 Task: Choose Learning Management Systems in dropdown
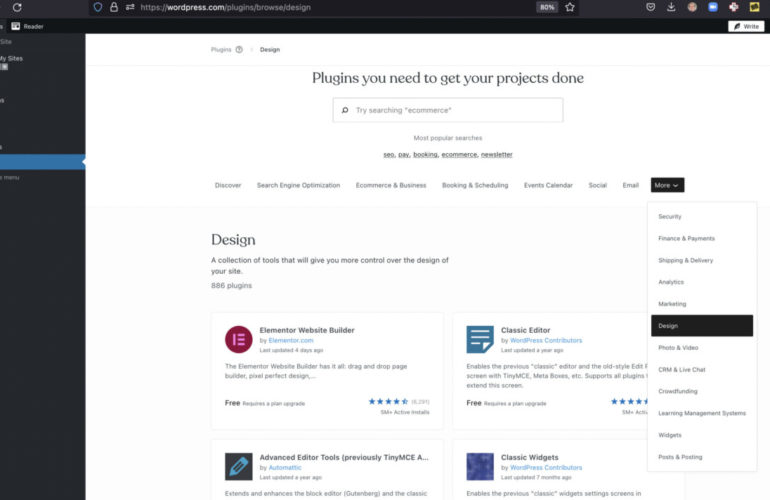pyautogui.click(x=701, y=413)
